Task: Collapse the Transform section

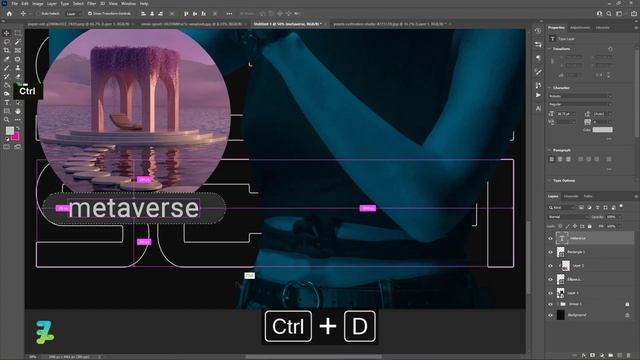Action: (x=549, y=49)
